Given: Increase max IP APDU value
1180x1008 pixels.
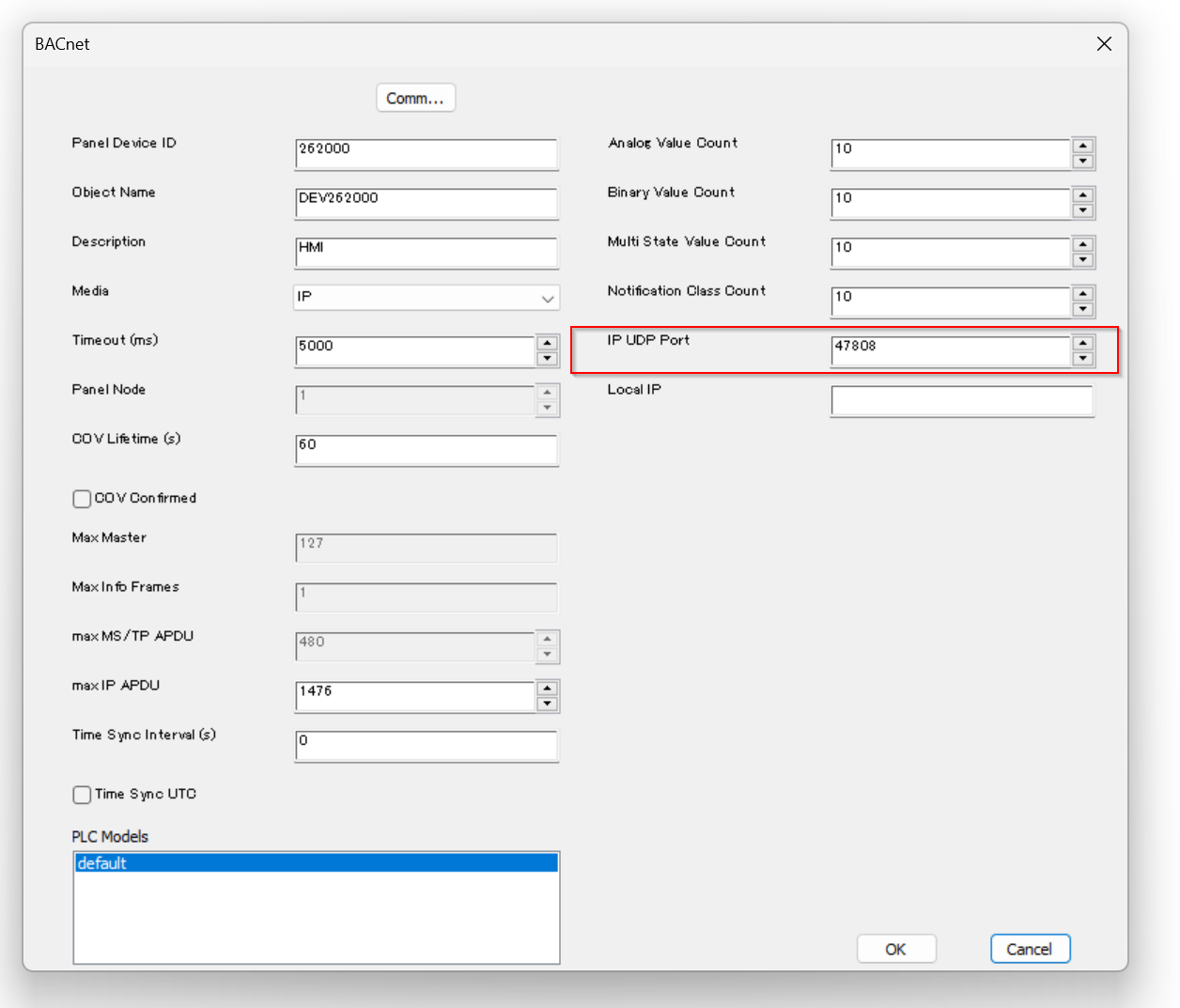Looking at the screenshot, I should pyautogui.click(x=548, y=689).
